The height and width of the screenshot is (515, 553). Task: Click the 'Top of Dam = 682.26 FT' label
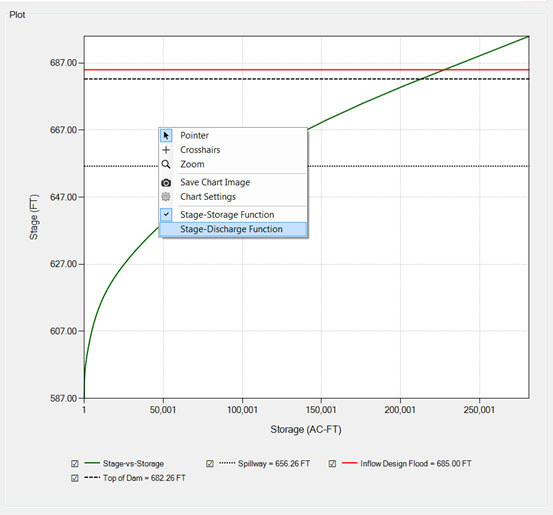pos(144,478)
